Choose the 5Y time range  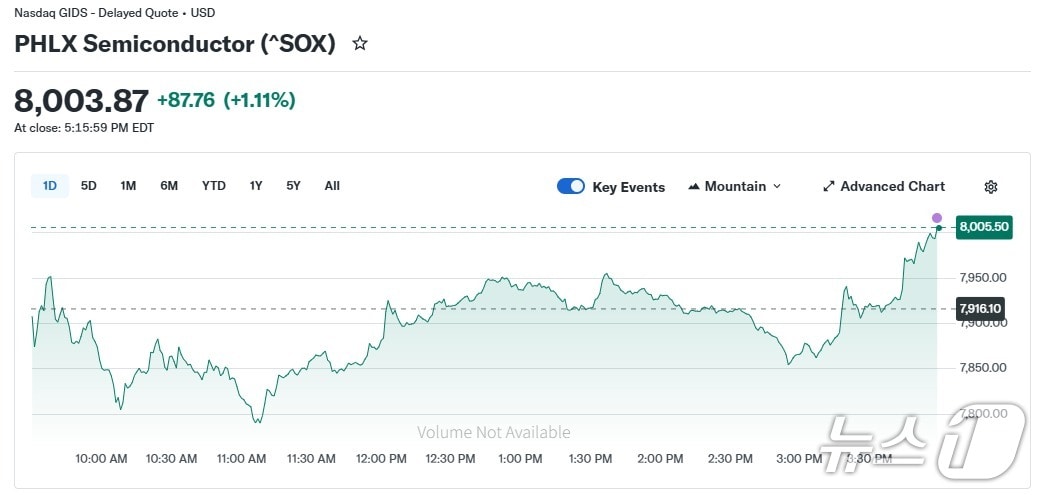tap(293, 186)
